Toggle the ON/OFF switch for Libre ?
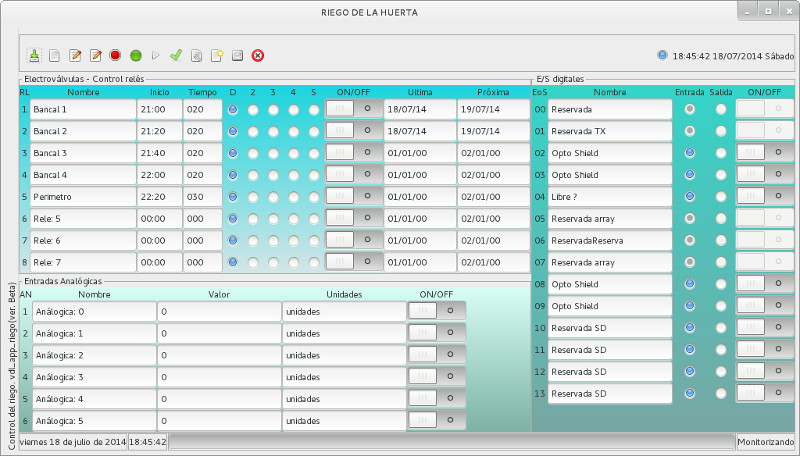This screenshot has height=456, width=800. click(765, 197)
